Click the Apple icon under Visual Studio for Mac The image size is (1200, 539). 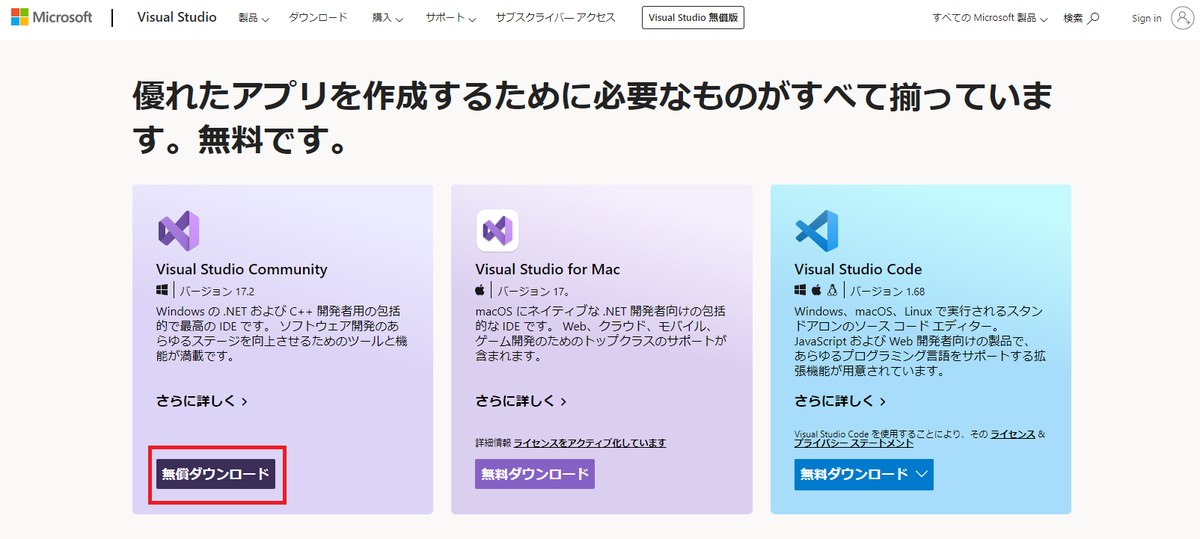click(483, 291)
